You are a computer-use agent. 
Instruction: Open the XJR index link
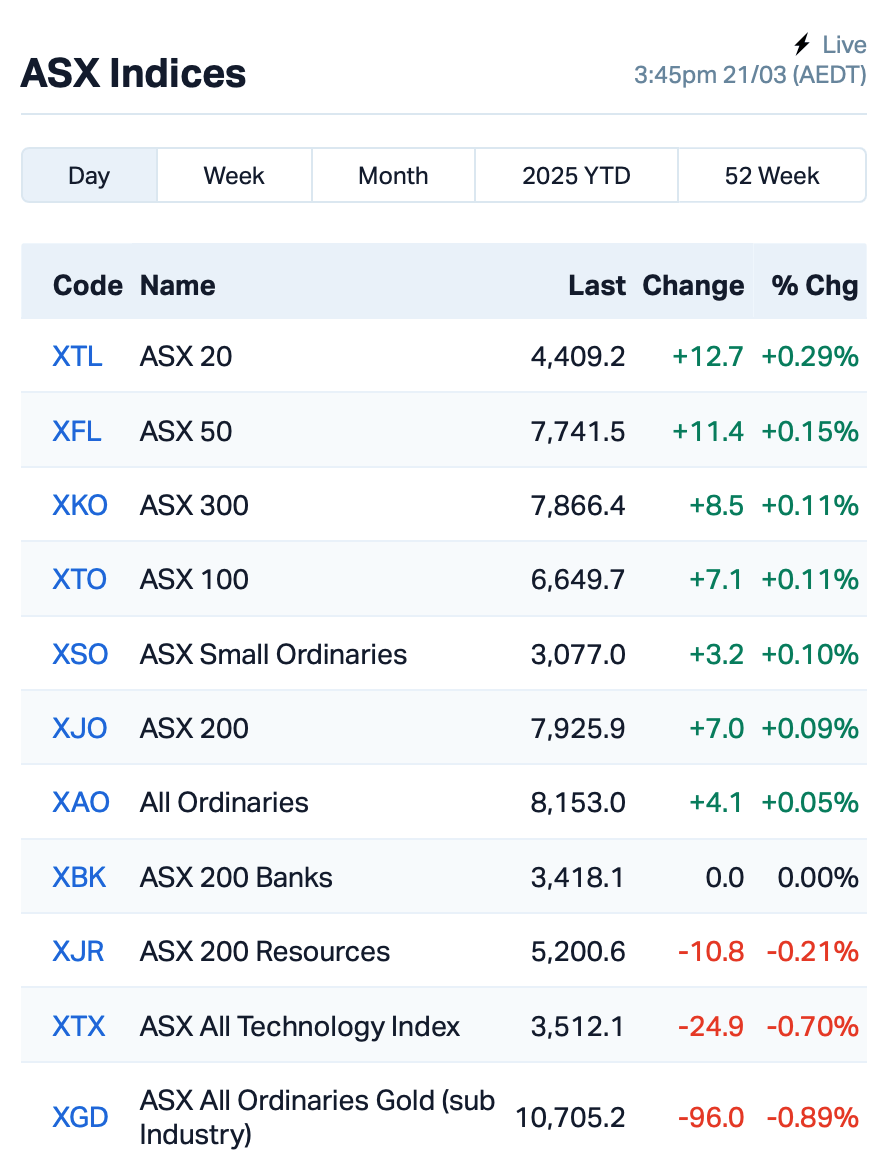[78, 952]
